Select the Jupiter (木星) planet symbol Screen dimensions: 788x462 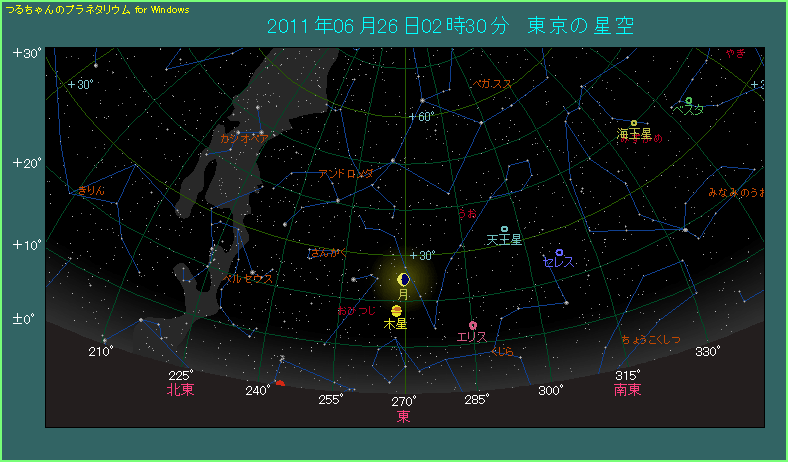click(397, 311)
